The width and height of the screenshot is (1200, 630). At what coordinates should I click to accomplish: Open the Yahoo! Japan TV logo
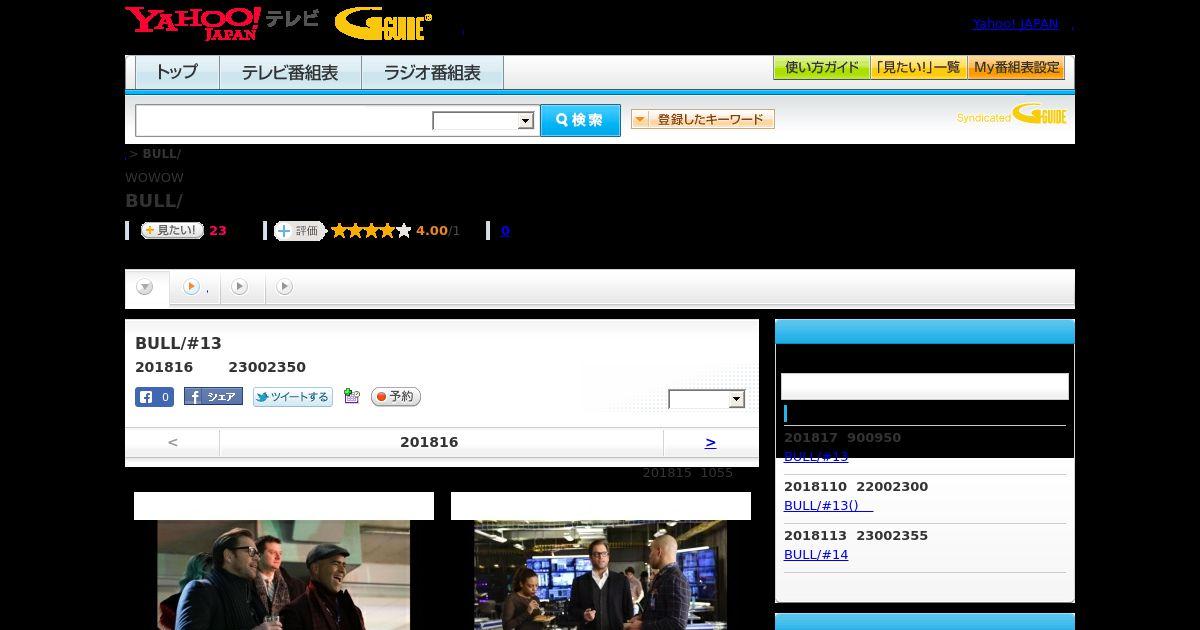pyautogui.click(x=222, y=23)
